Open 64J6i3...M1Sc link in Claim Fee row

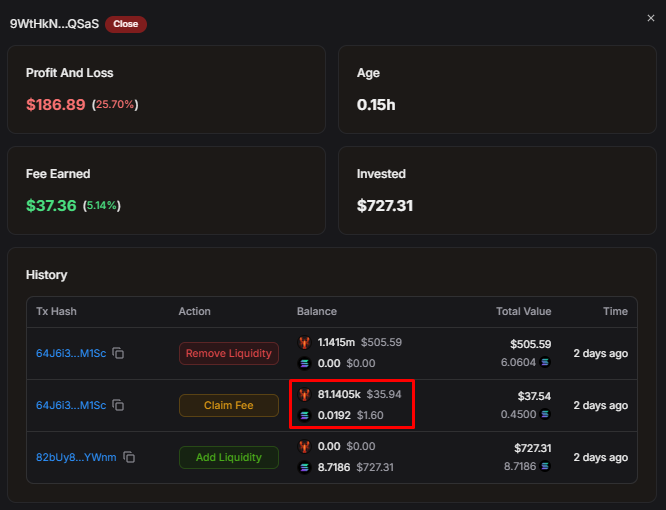click(71, 406)
